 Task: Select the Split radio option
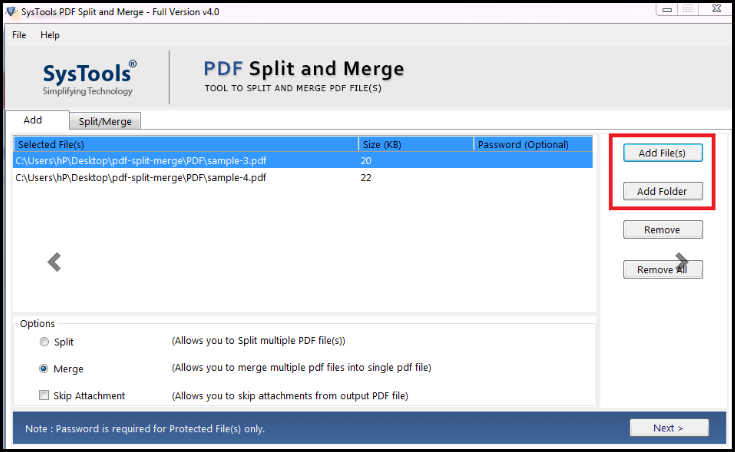pyautogui.click(x=44, y=342)
